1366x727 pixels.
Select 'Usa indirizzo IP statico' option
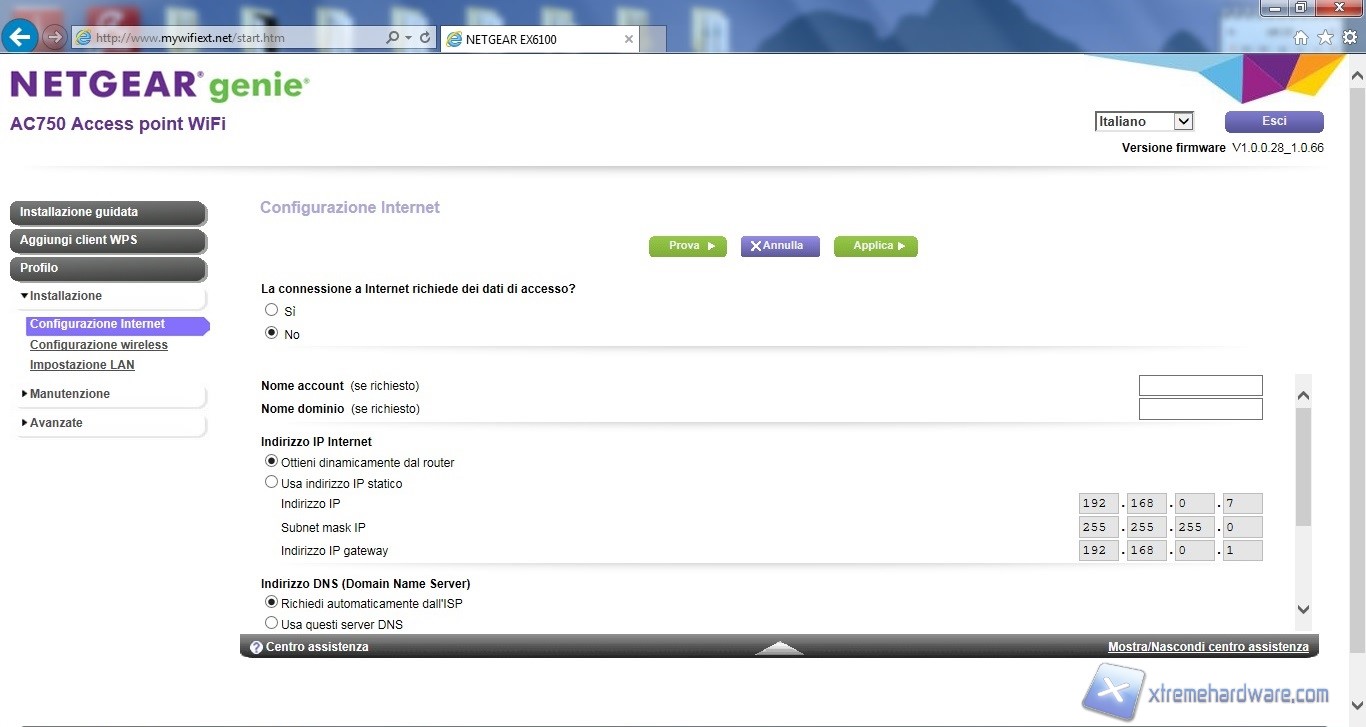[x=271, y=482]
